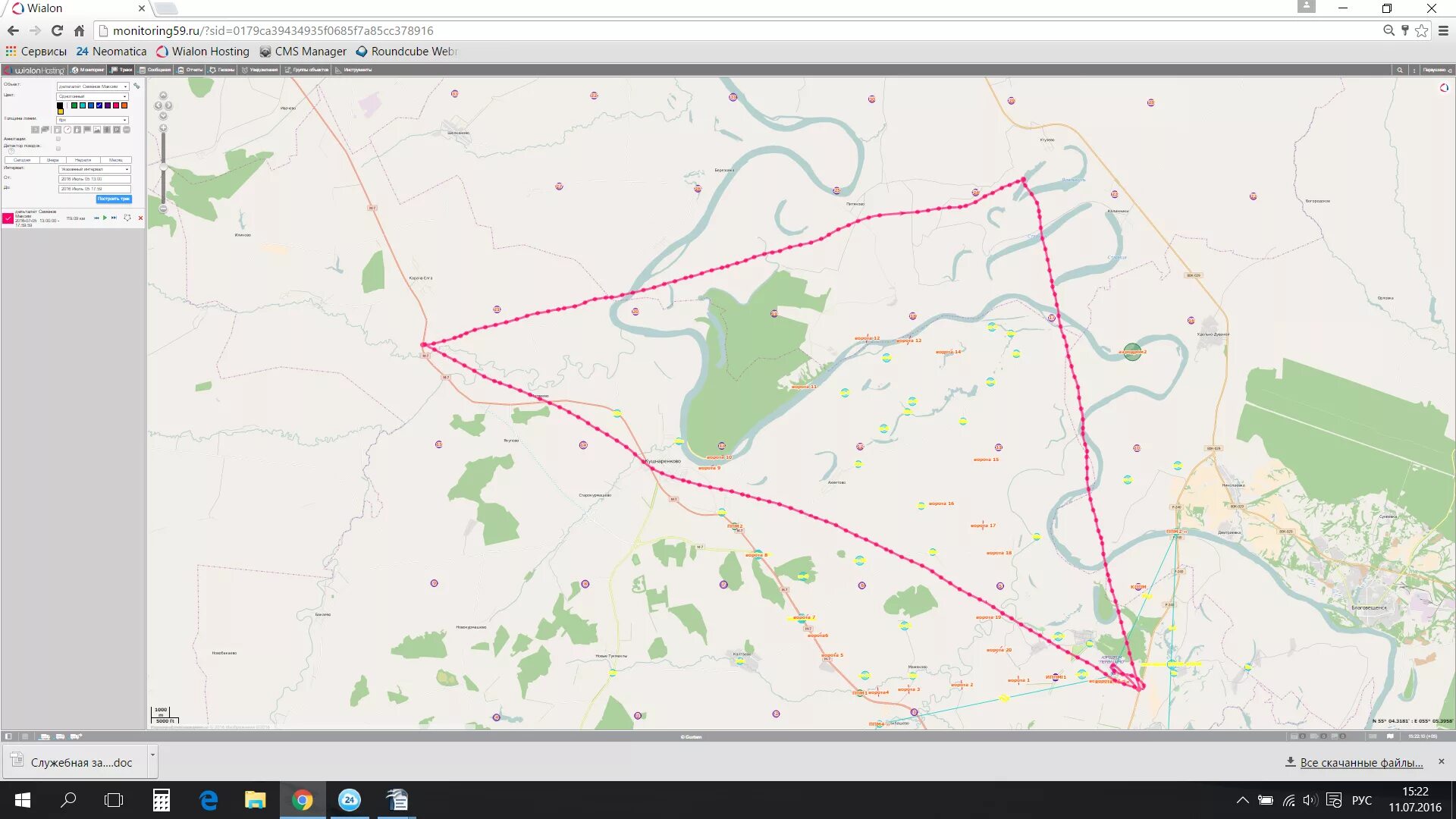Viewport: 1456px width, 819px height.
Task: Click map zoom-in plus button
Action: (163, 128)
